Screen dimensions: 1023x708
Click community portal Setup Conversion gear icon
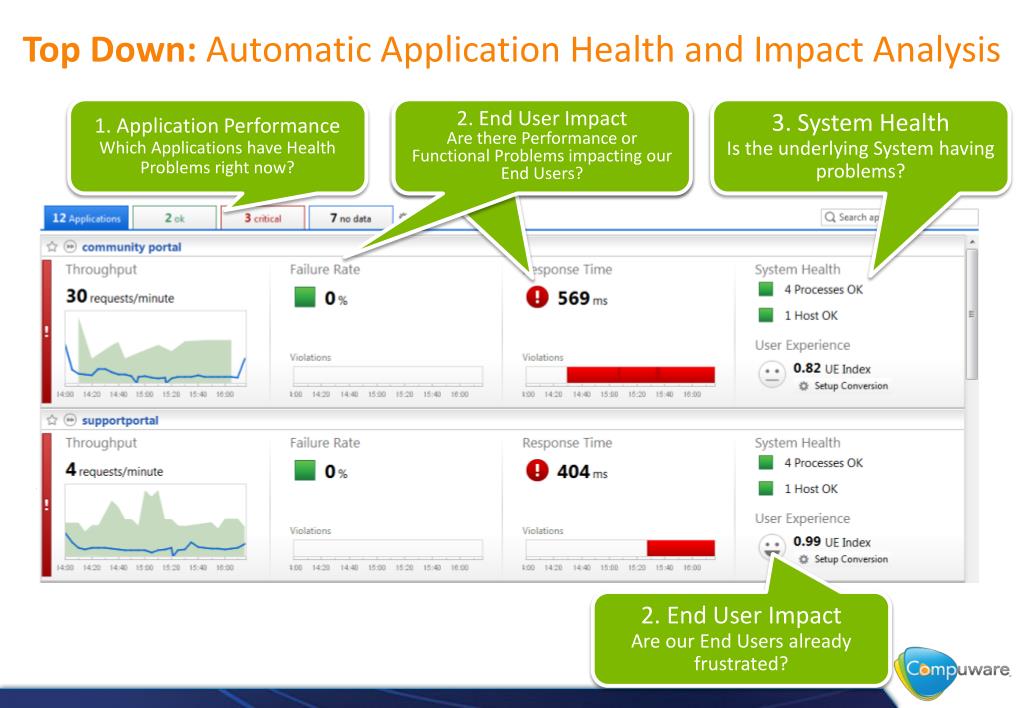pyautogui.click(x=804, y=386)
